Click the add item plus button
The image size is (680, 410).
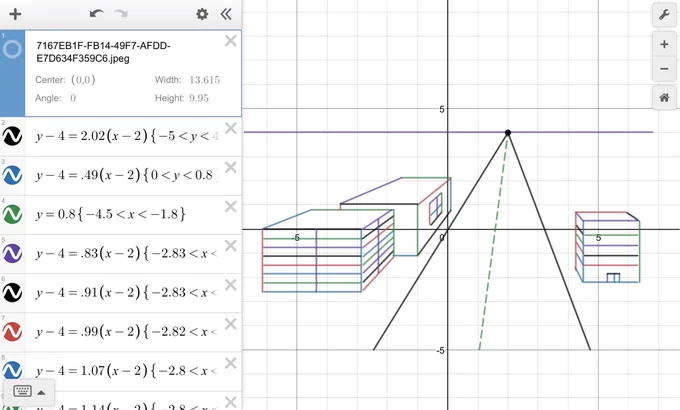tap(15, 14)
